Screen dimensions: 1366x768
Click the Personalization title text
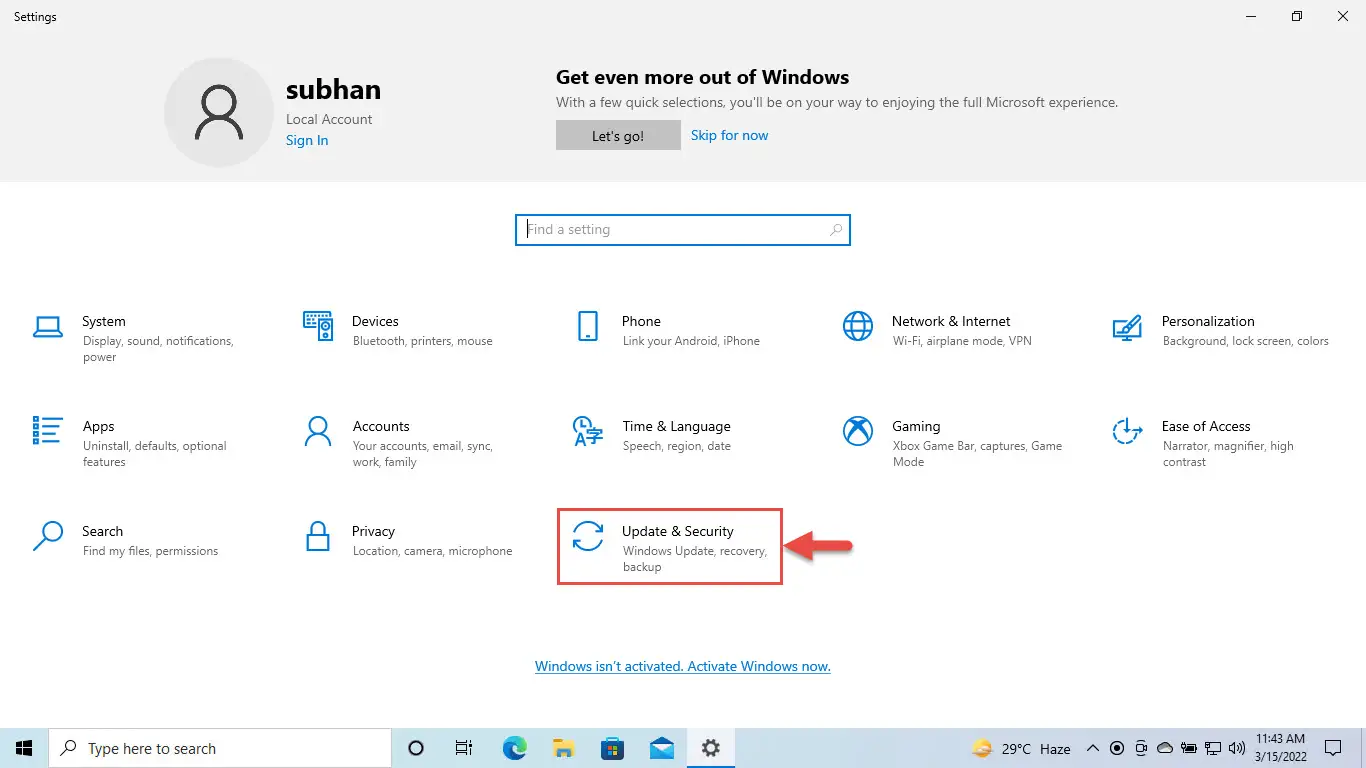click(x=1208, y=321)
